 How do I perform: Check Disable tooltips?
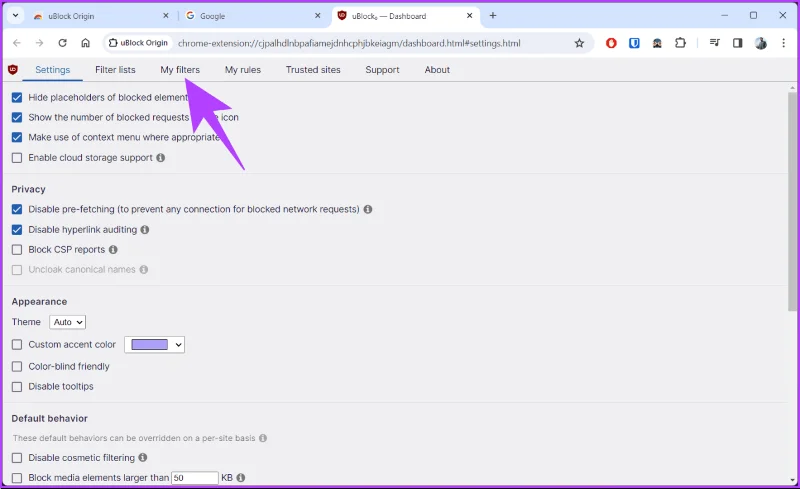17,386
